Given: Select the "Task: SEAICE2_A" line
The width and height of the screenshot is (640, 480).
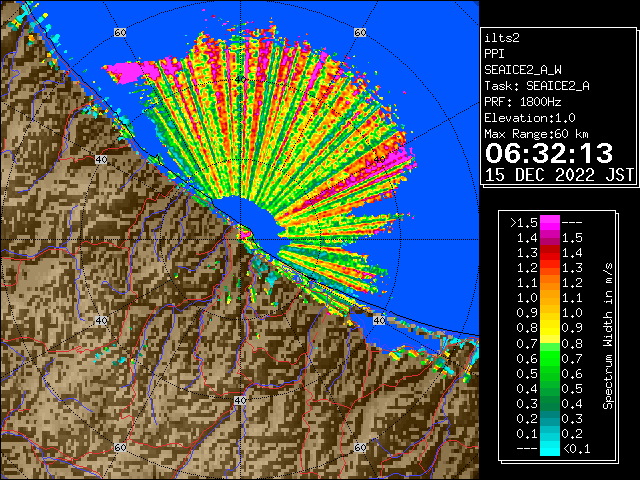Looking at the screenshot, I should click(537, 86).
